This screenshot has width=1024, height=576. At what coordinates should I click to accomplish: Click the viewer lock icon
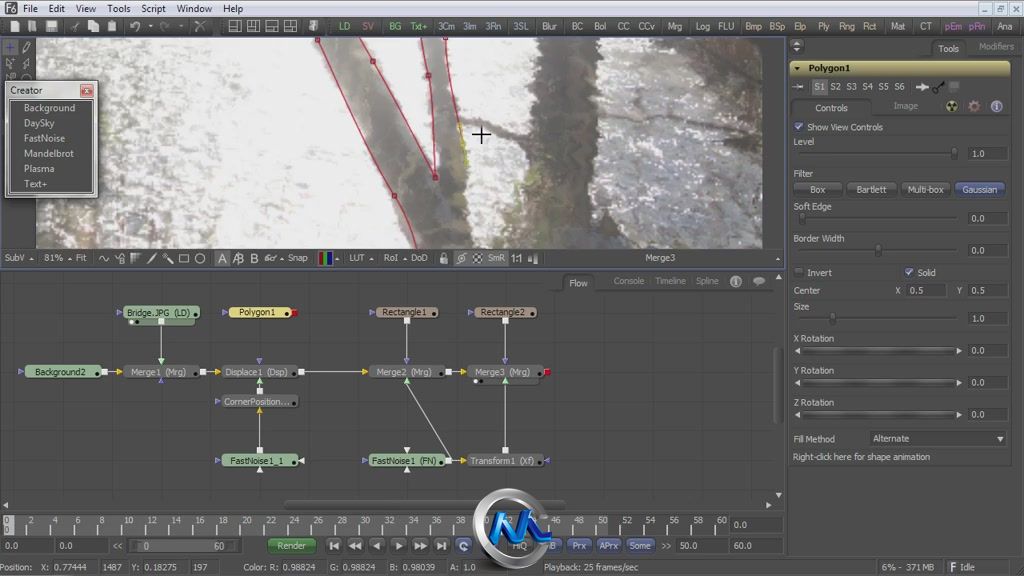coord(443,259)
